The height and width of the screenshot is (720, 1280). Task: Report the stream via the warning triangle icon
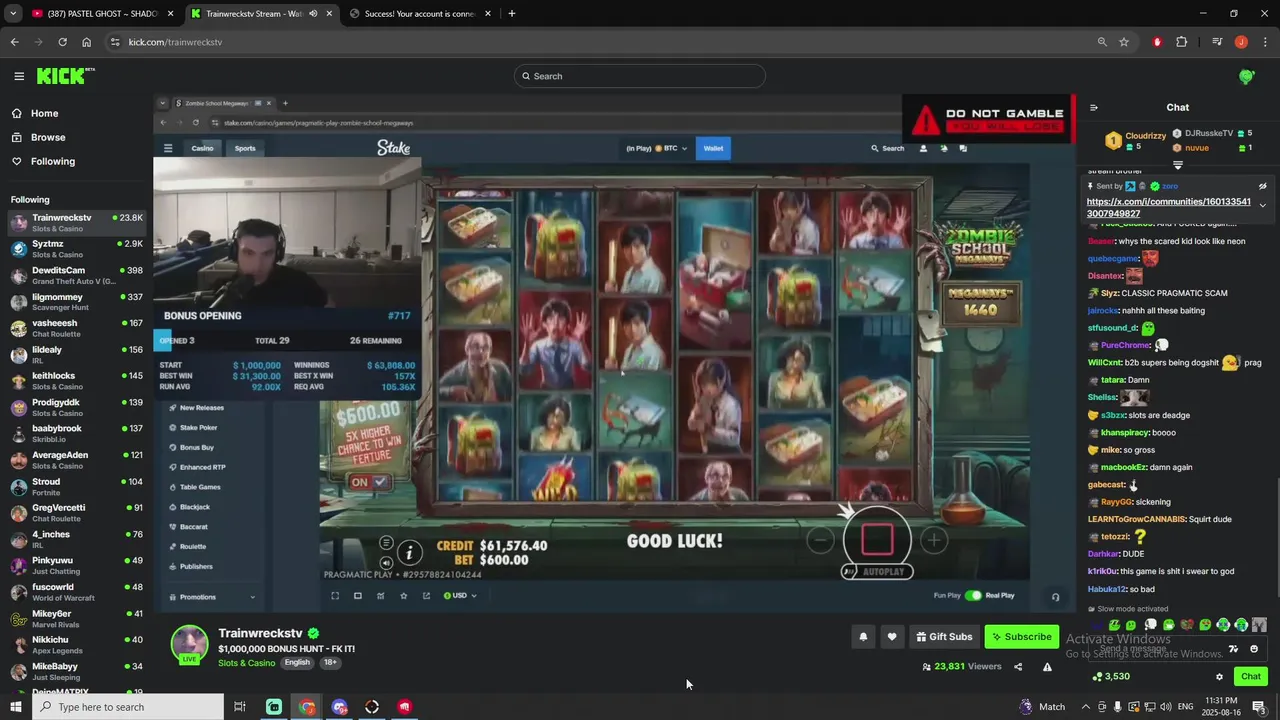(x=1047, y=667)
